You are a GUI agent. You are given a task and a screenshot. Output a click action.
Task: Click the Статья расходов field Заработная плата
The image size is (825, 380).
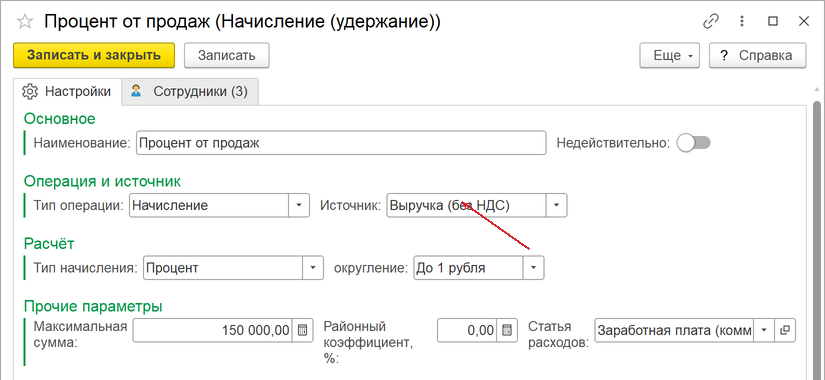[x=675, y=331]
